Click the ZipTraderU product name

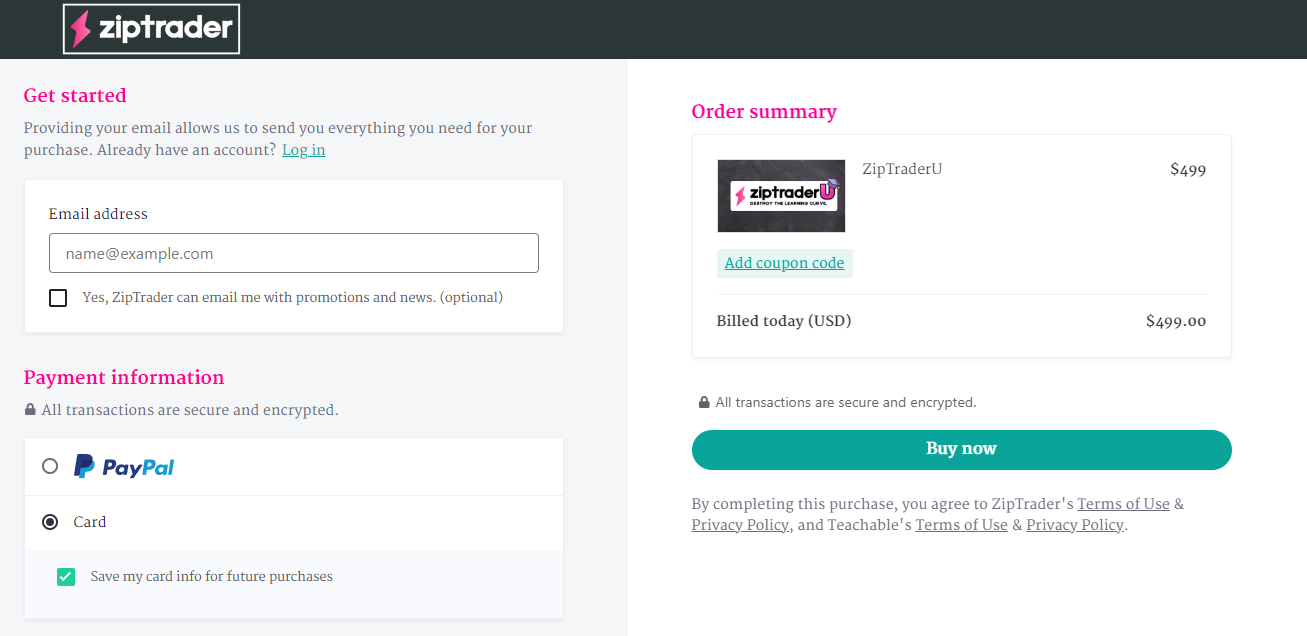point(902,169)
